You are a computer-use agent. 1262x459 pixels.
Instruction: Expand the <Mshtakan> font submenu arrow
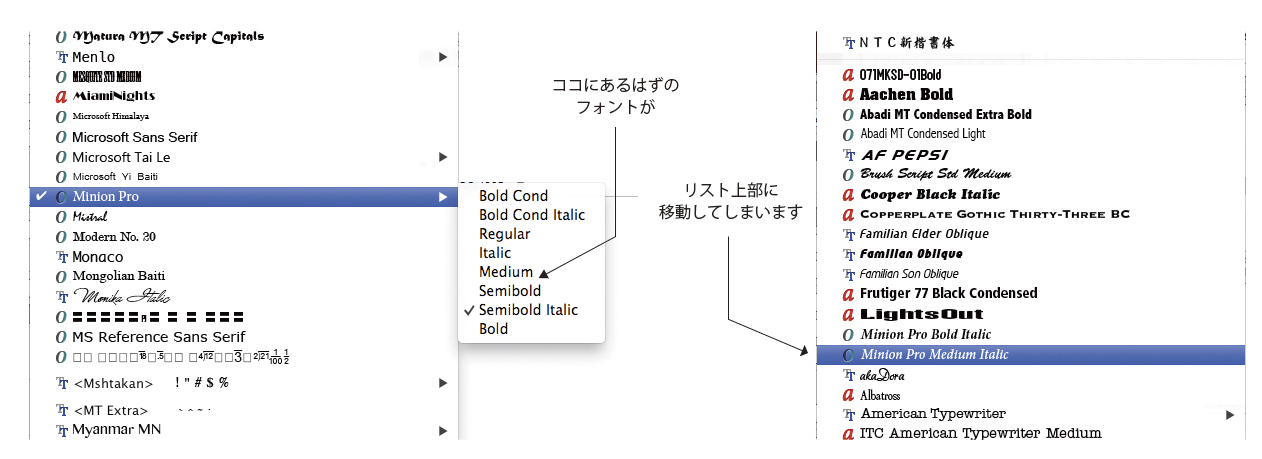click(x=443, y=383)
